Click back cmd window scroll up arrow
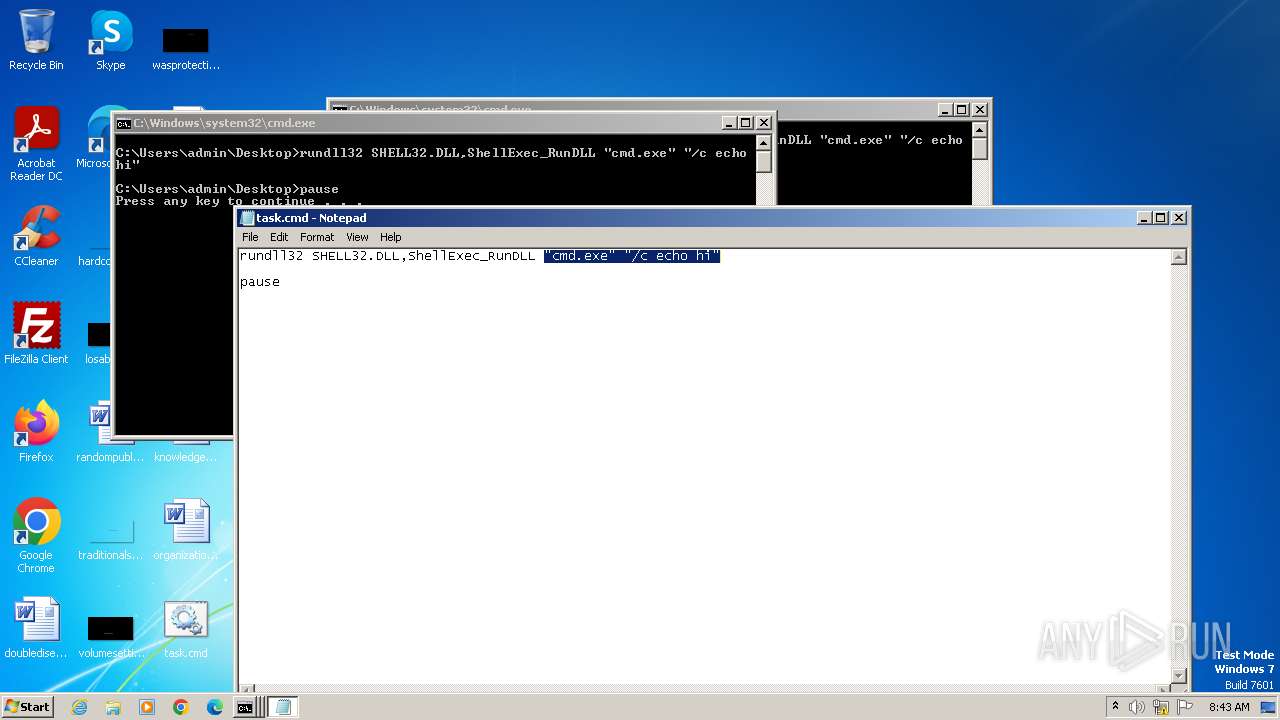Screen dimensions: 1280x720 pyautogui.click(x=980, y=129)
